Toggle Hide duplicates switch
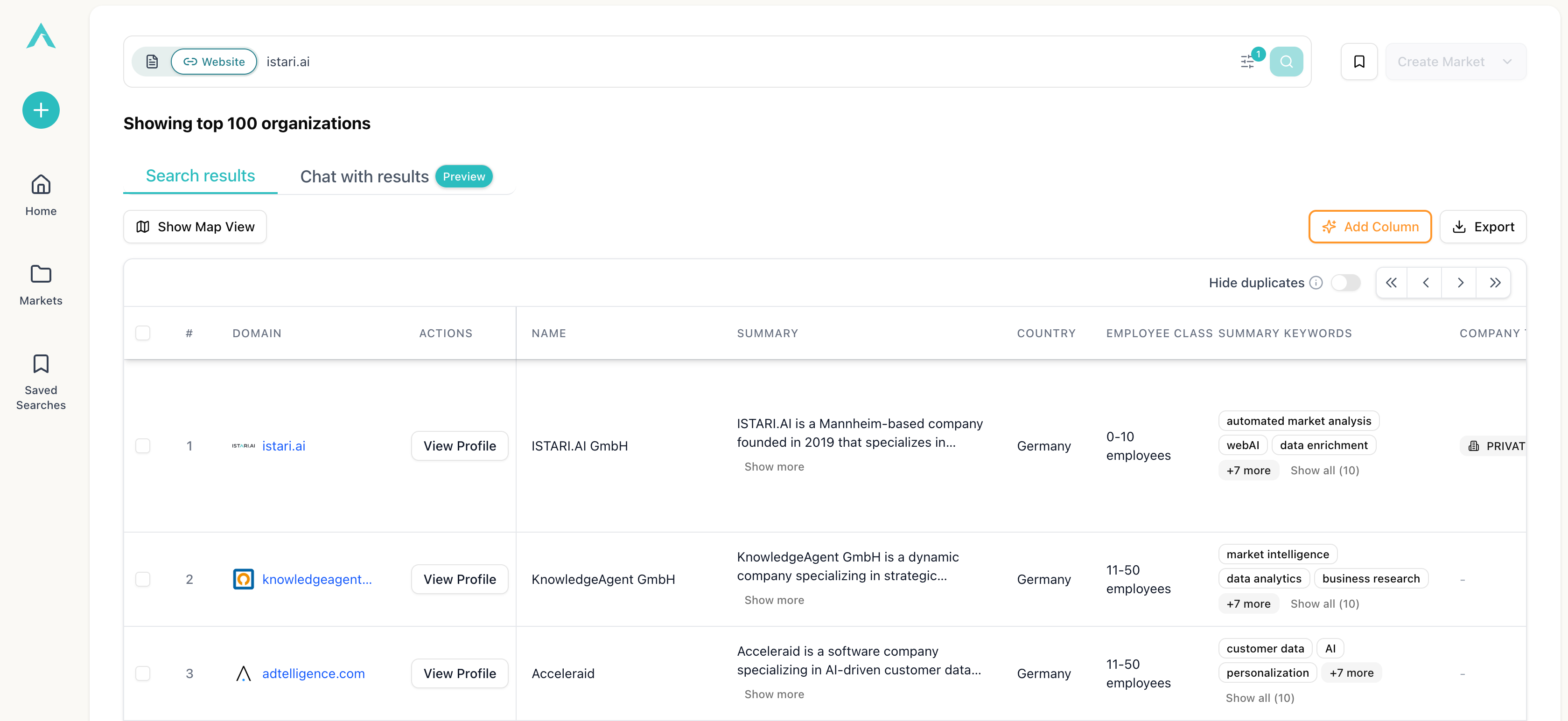The height and width of the screenshot is (721, 1568). click(1345, 283)
